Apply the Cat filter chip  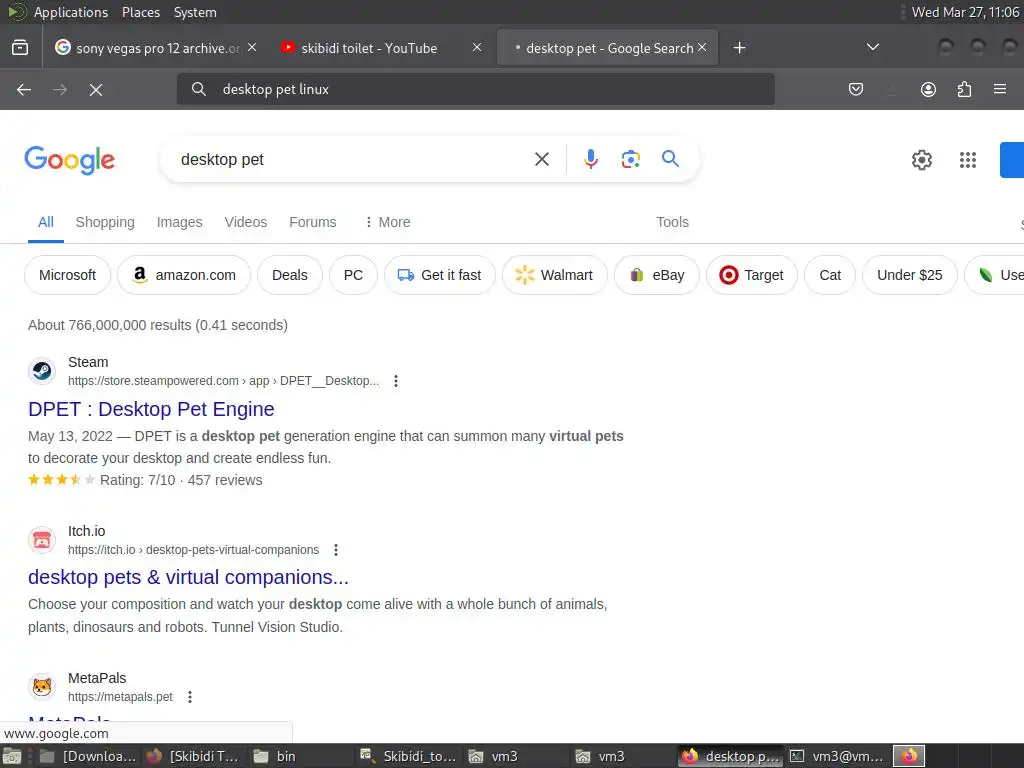[830, 275]
